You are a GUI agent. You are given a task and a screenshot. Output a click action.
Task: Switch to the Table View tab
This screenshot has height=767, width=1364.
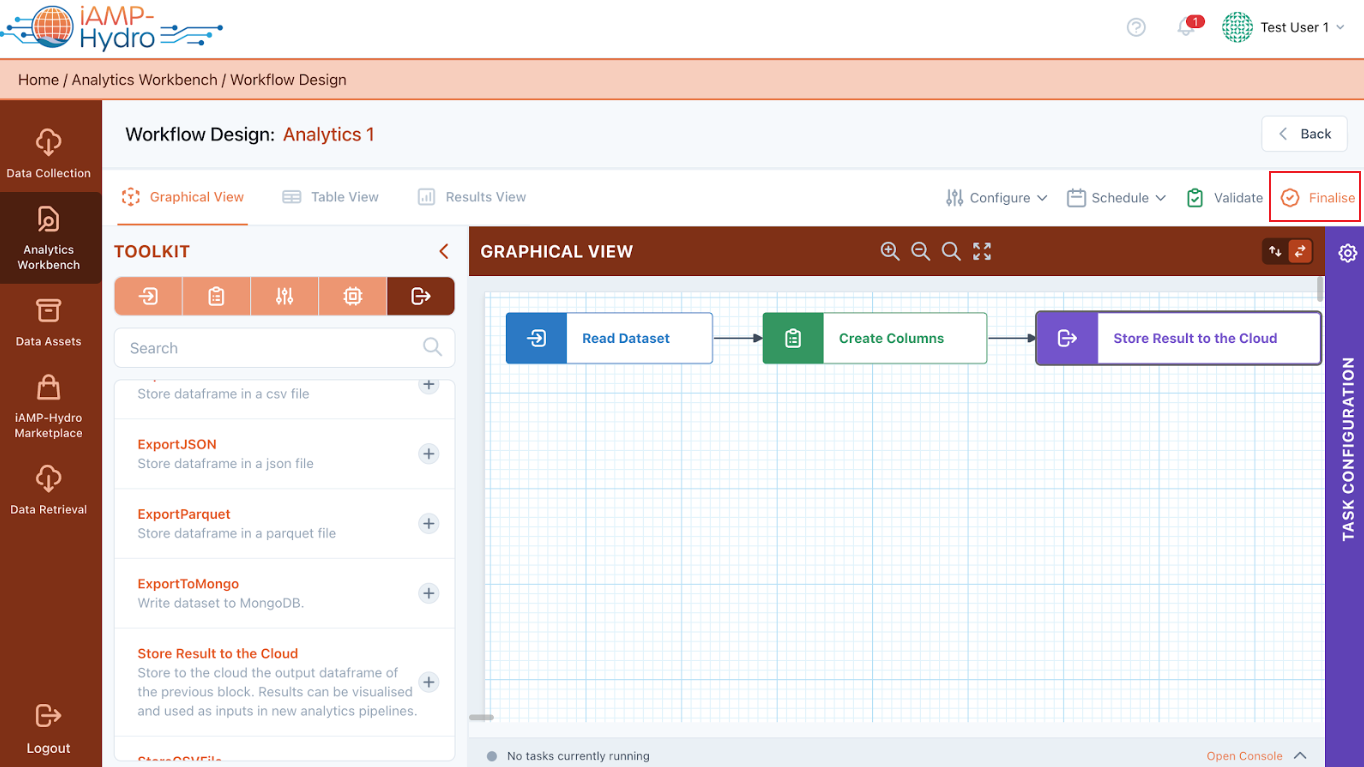(331, 197)
